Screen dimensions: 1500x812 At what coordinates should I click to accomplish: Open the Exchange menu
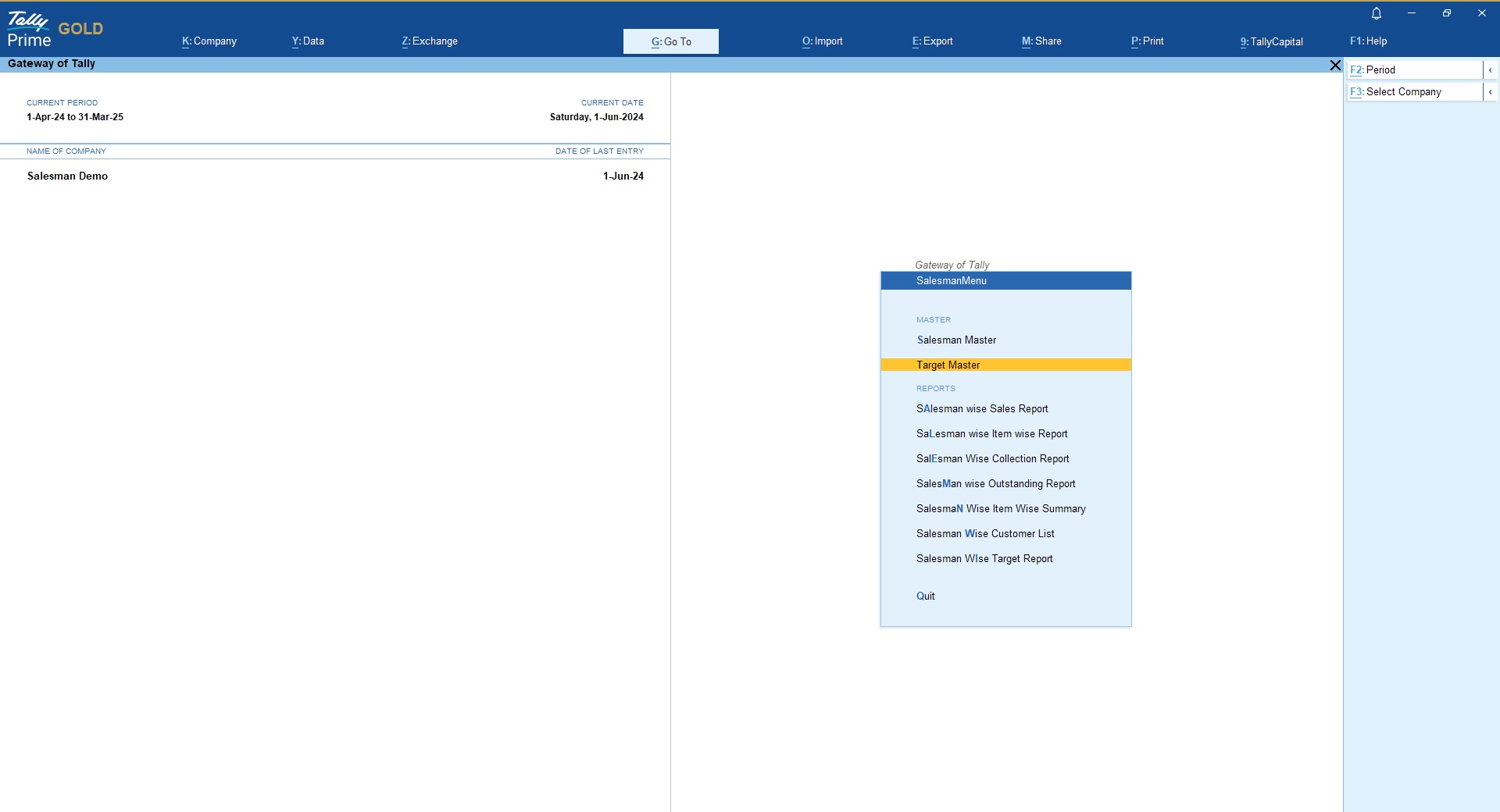pos(430,41)
